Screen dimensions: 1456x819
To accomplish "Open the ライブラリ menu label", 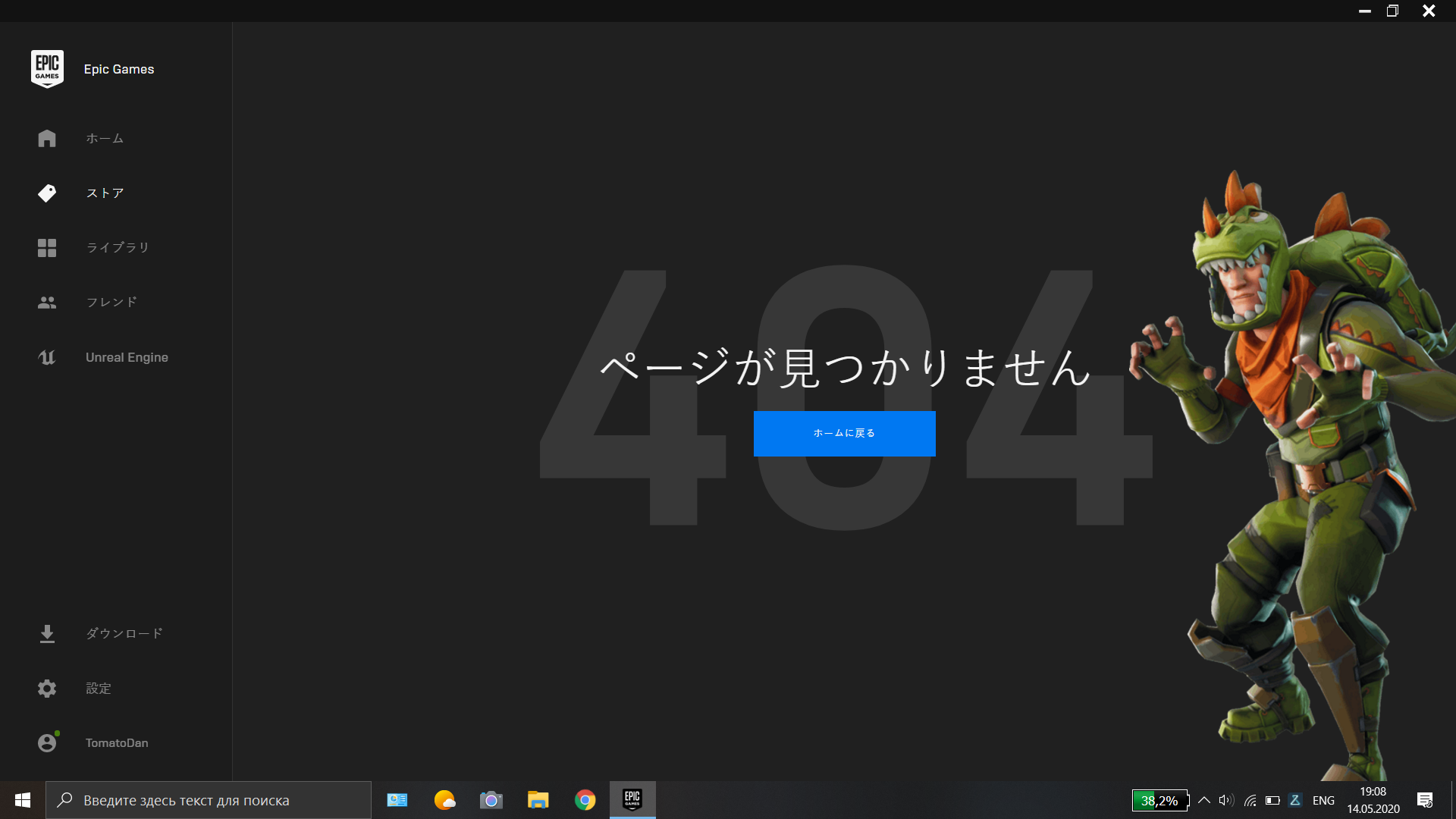I will click(118, 247).
